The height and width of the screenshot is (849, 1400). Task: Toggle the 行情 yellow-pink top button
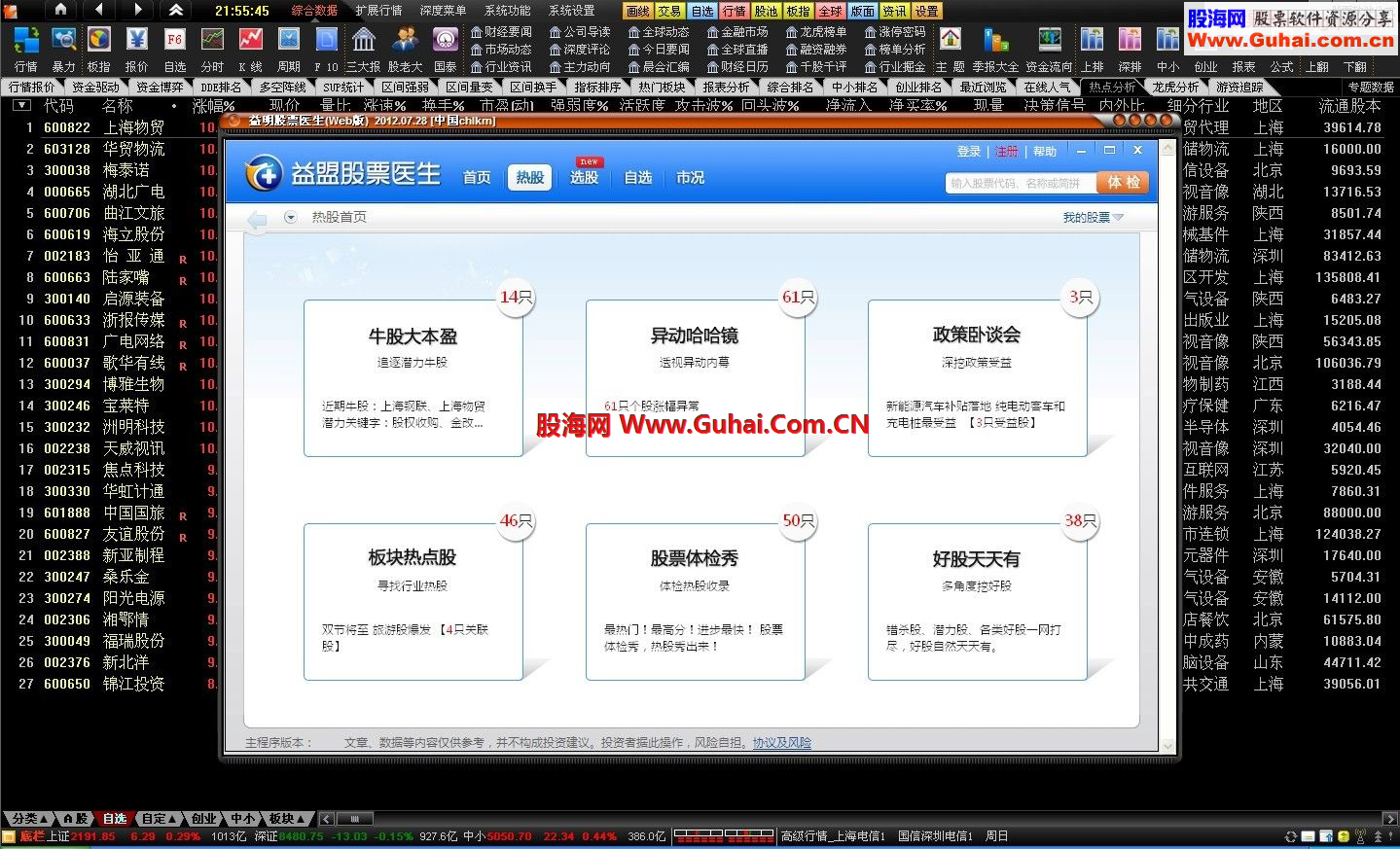tap(734, 11)
